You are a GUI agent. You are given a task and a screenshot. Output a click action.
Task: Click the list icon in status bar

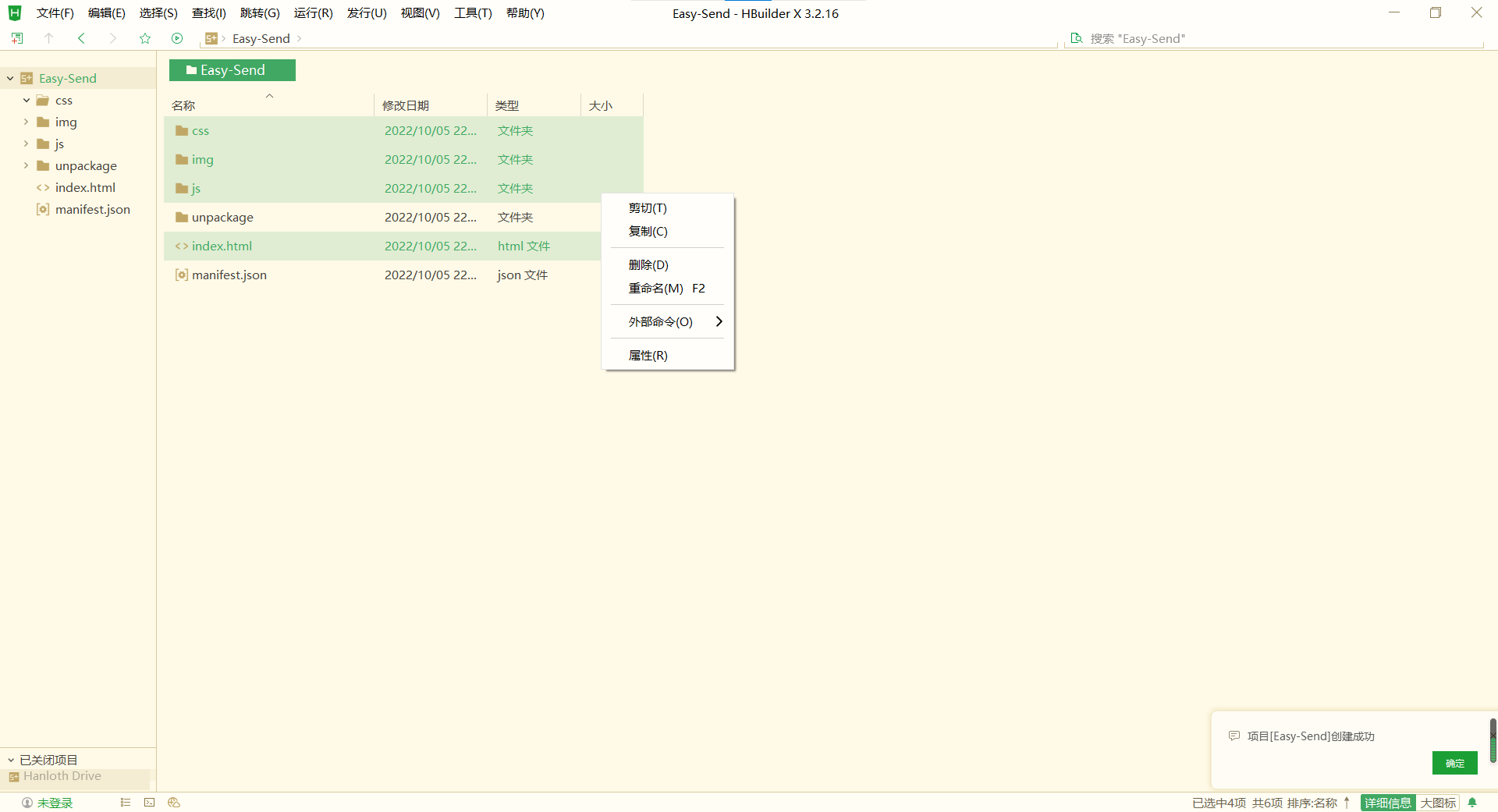click(126, 803)
